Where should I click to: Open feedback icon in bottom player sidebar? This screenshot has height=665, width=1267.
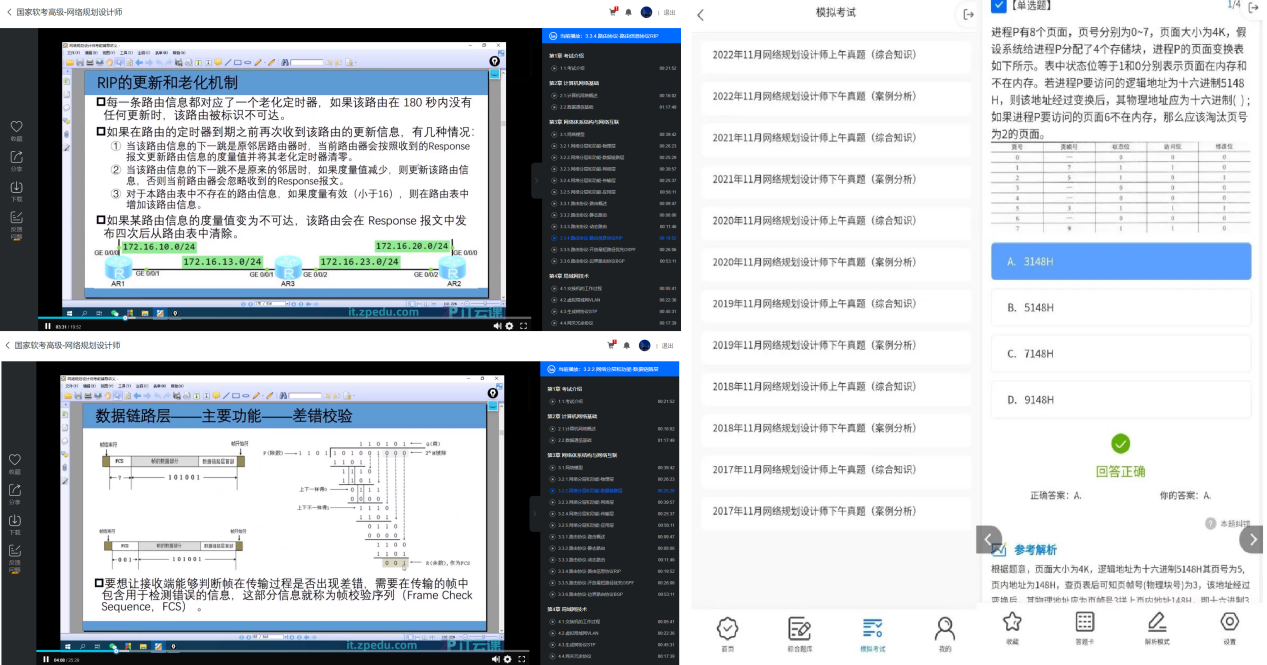[15, 551]
